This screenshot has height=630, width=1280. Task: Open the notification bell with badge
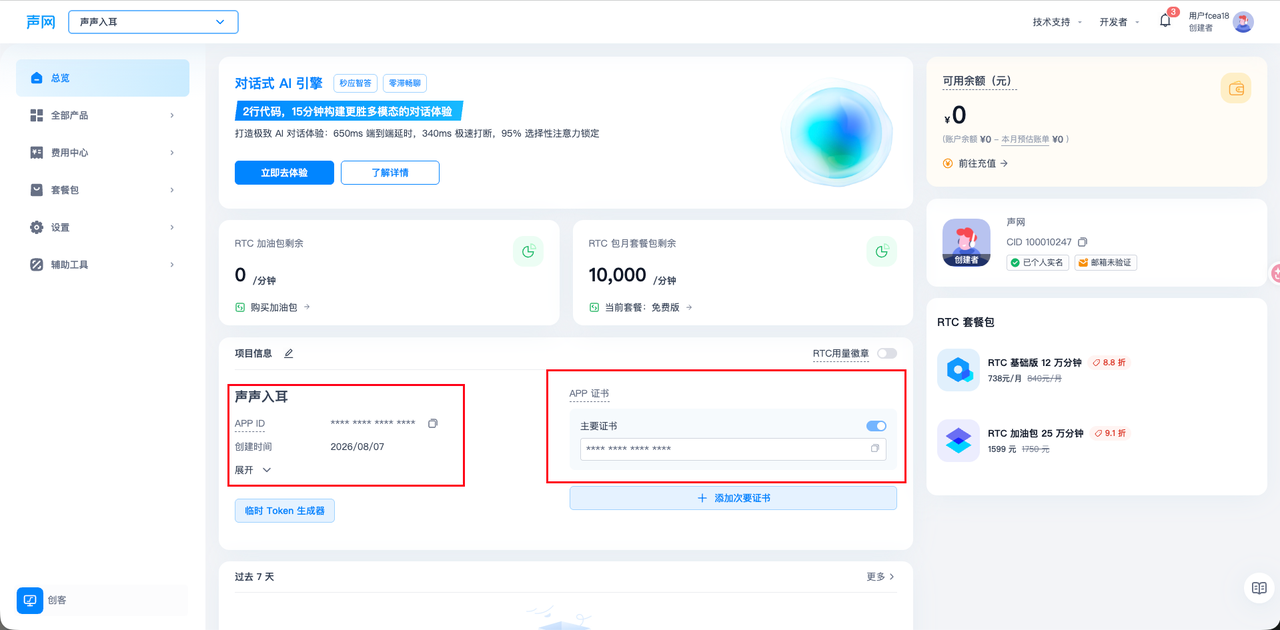coord(1166,20)
